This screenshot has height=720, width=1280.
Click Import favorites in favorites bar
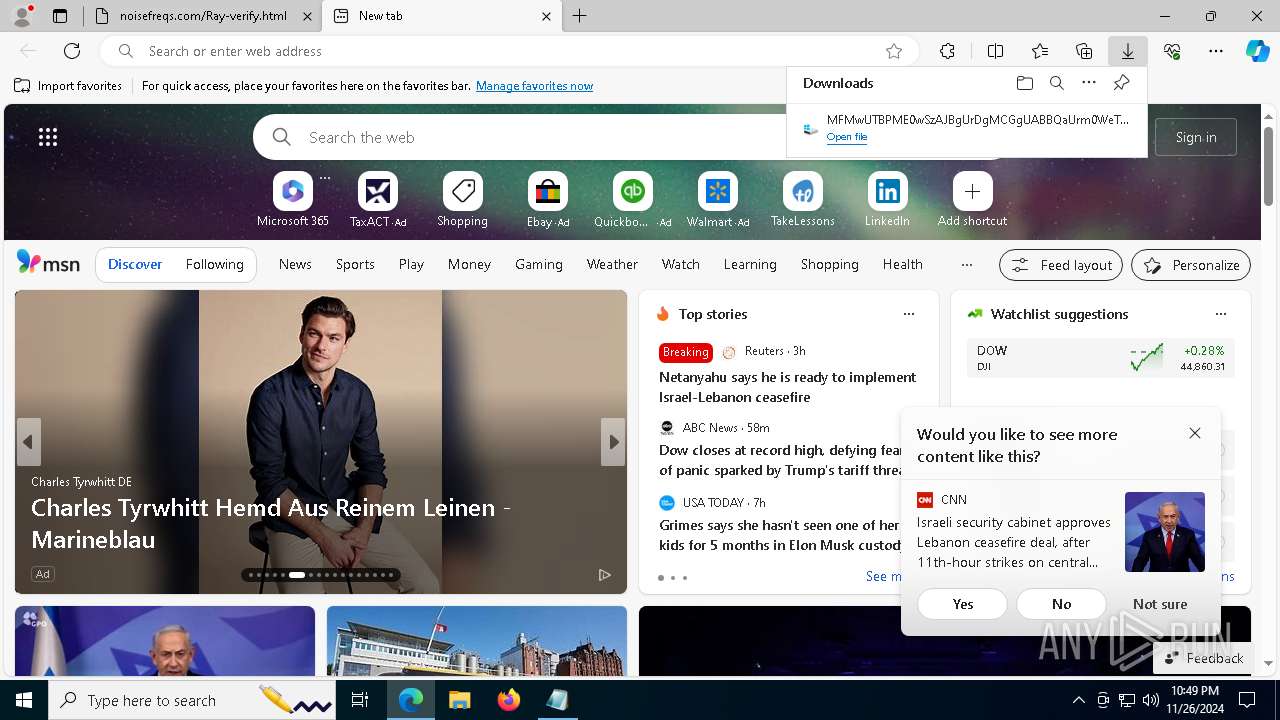[x=69, y=86]
